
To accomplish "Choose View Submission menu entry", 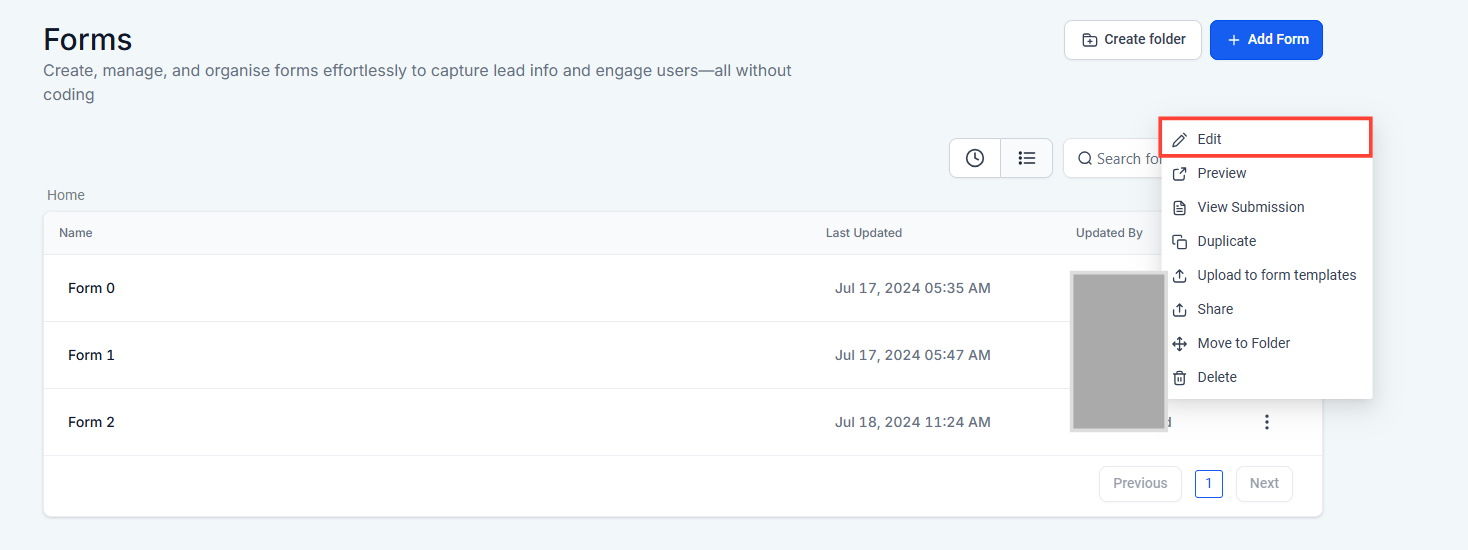I will coord(1250,208).
